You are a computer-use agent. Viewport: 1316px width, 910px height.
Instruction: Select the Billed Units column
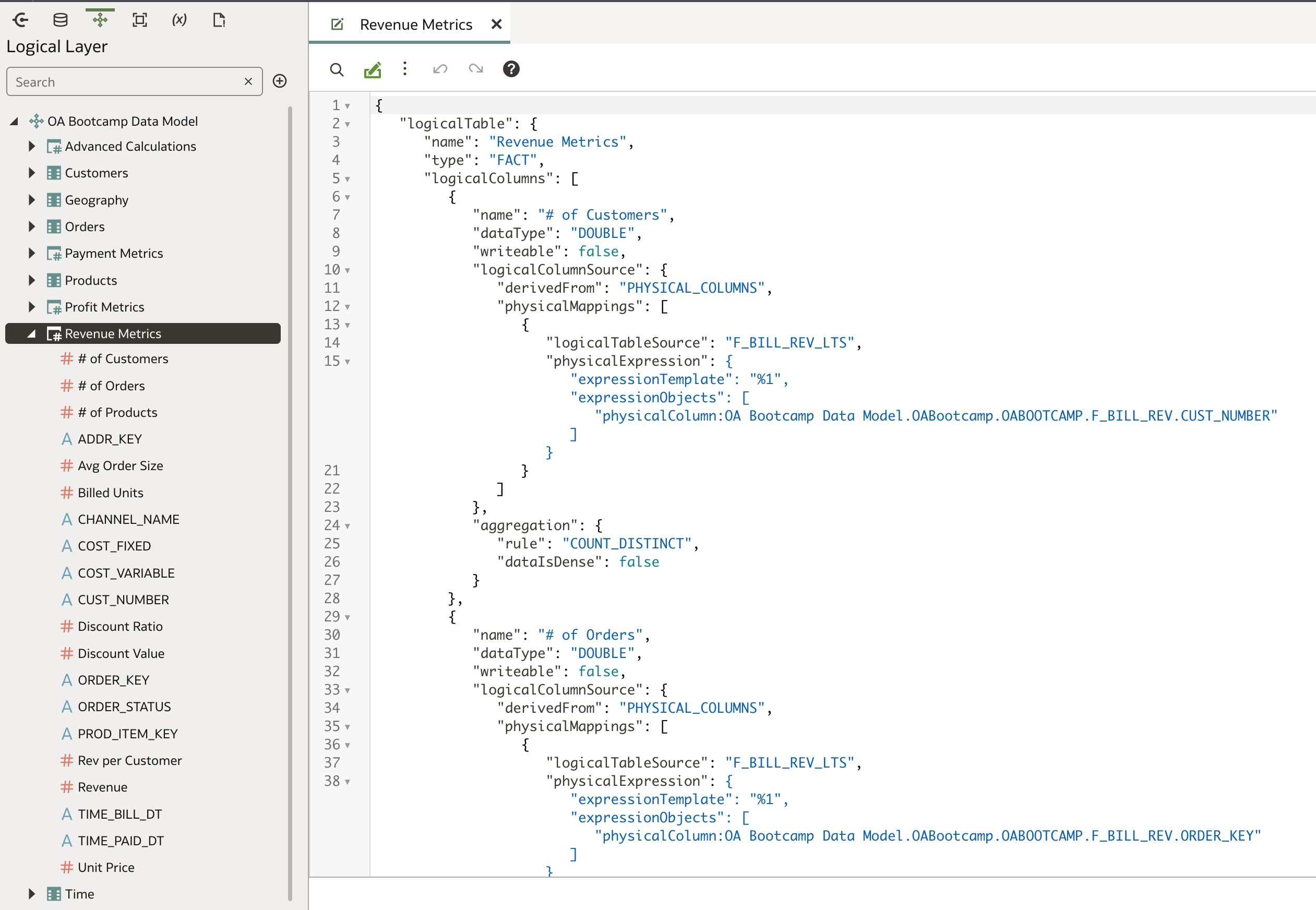tap(111, 492)
